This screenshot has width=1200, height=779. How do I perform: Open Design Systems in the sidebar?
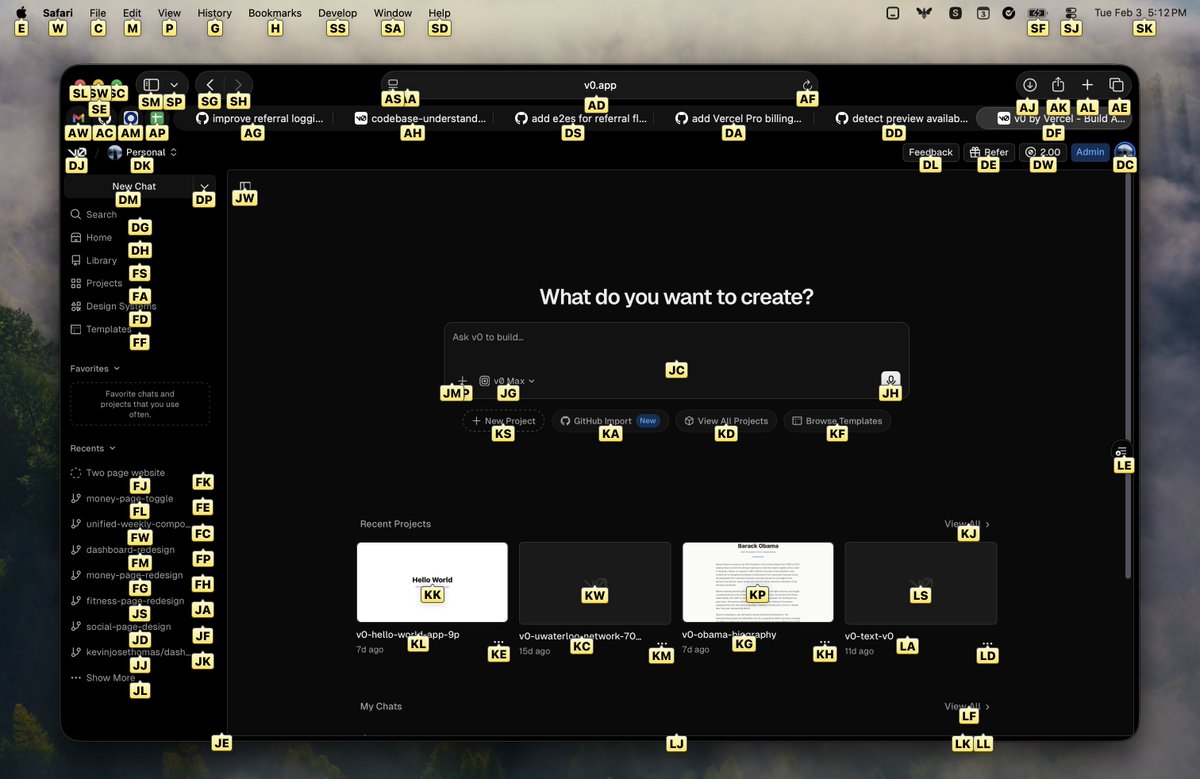[x=138, y=306]
